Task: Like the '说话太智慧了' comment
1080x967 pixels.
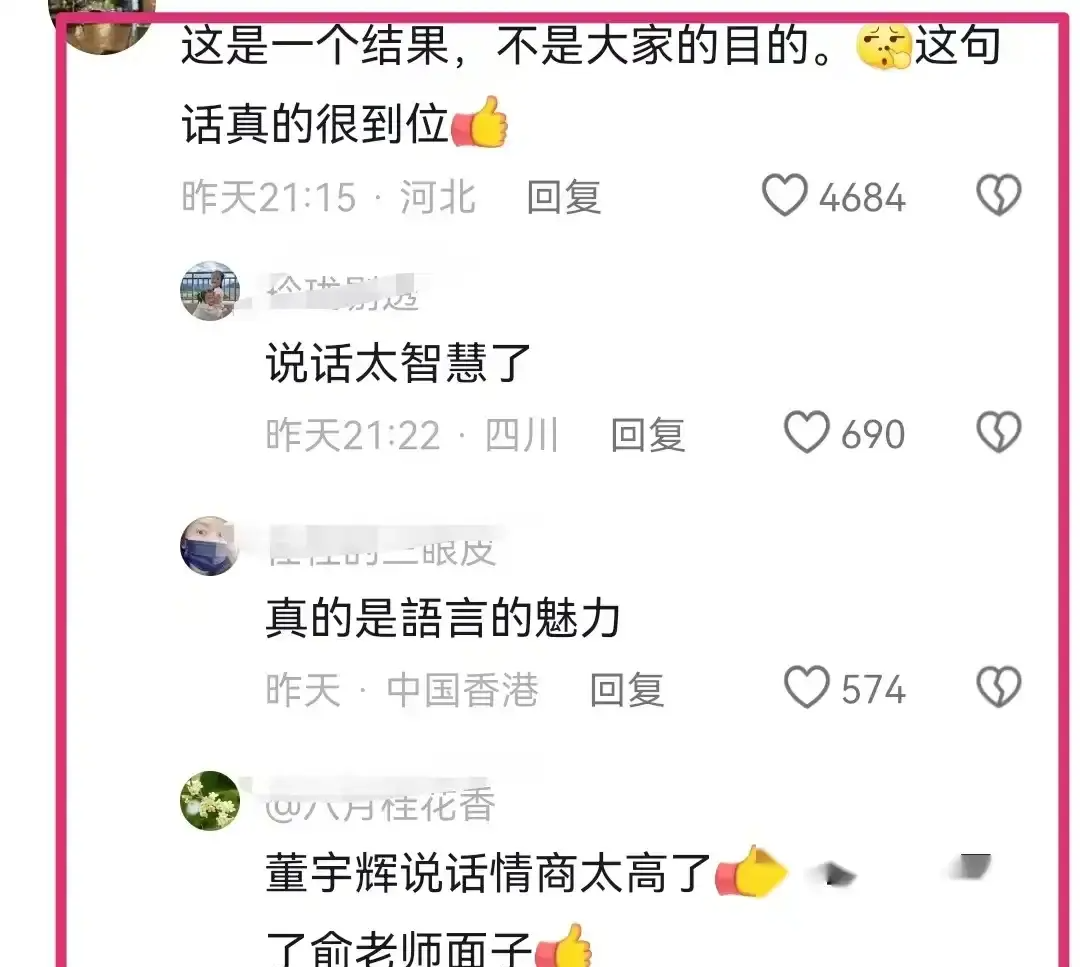Action: [807, 432]
